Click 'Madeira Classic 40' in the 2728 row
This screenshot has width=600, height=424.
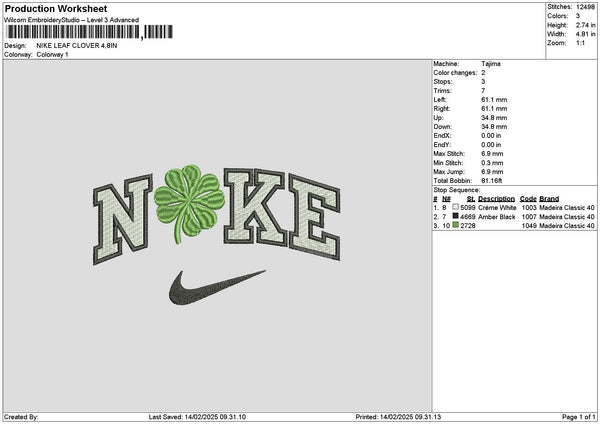[567, 226]
